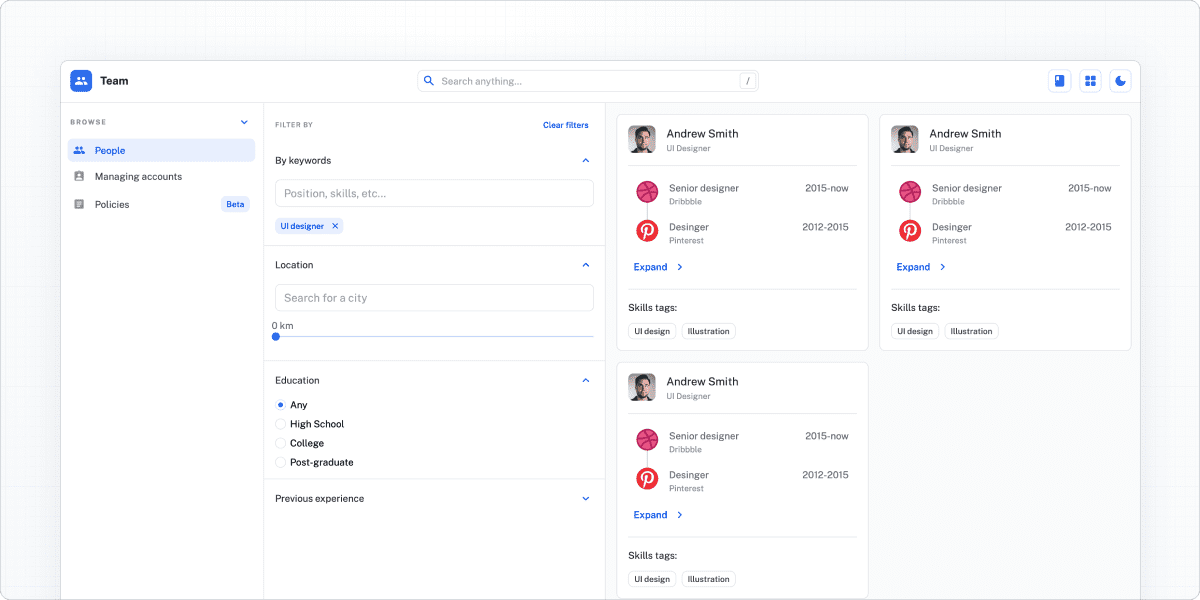Expand Andrew Smith's work history
The width and height of the screenshot is (1200, 600).
click(x=652, y=267)
